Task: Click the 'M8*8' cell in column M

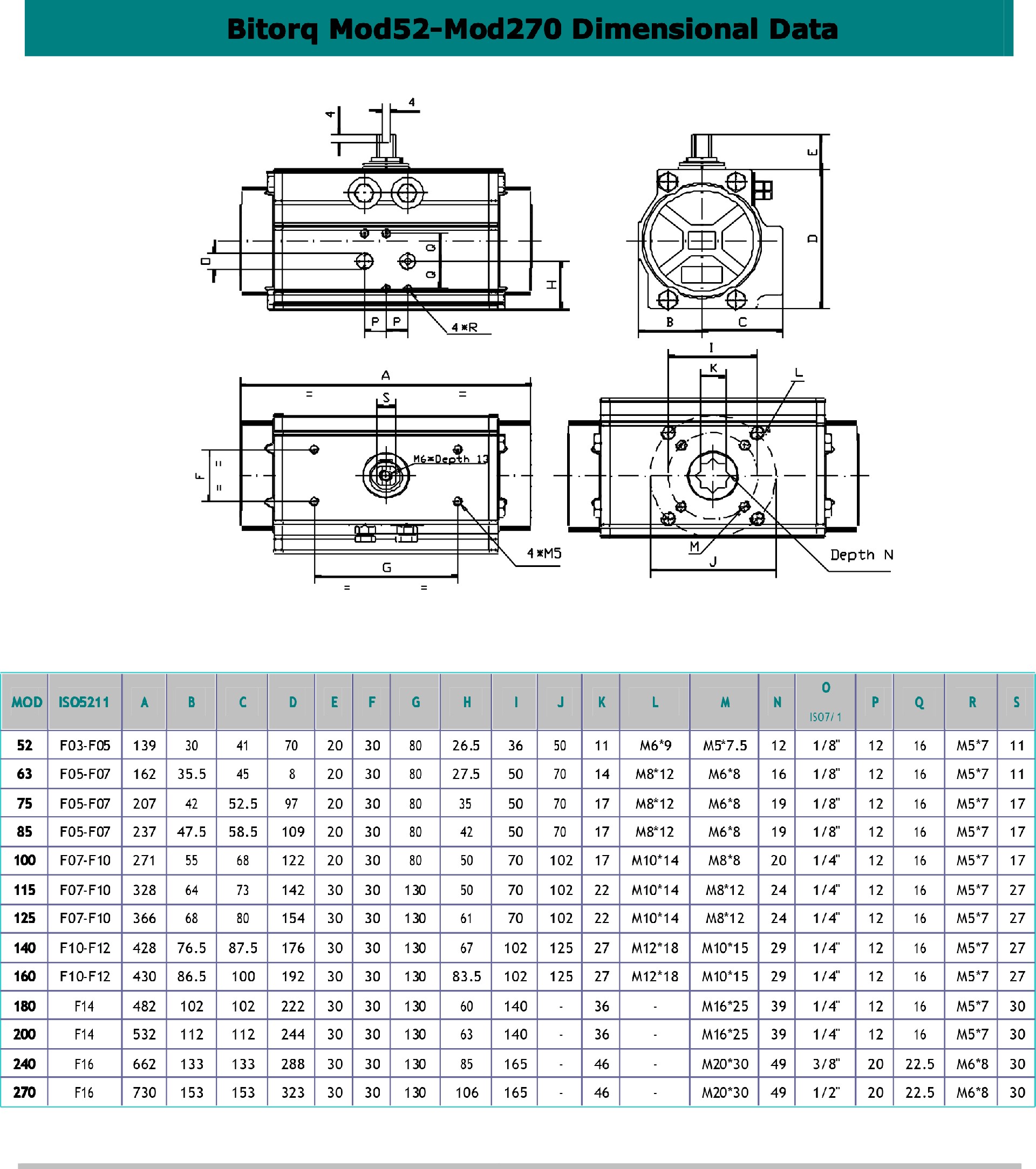Action: coord(724,861)
